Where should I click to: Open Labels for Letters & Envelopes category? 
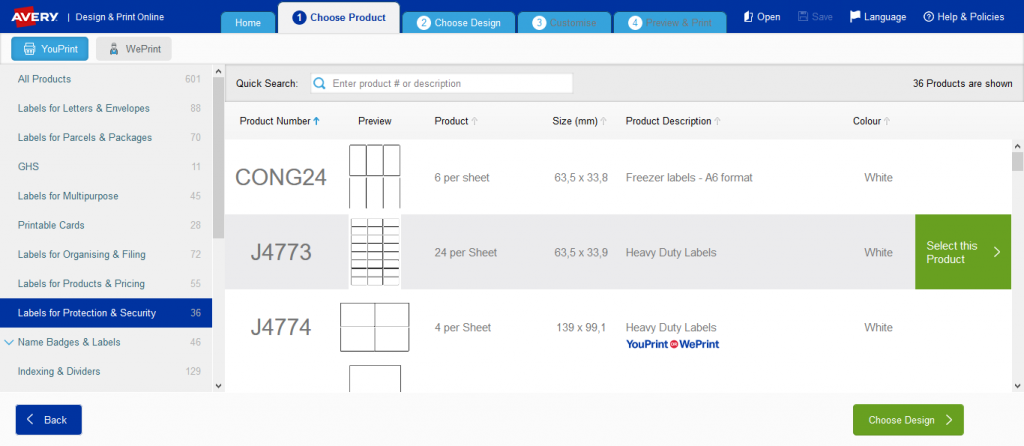[106, 108]
